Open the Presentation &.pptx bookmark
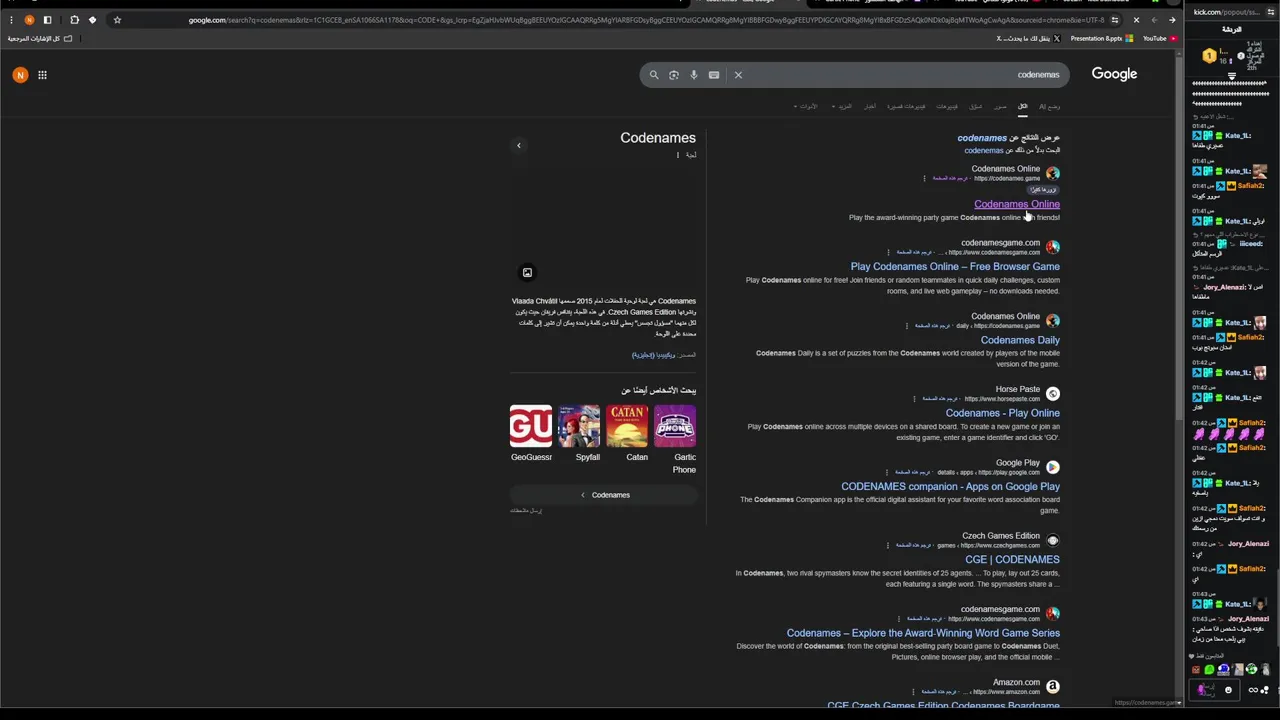Image resolution: width=1280 pixels, height=720 pixels. click(x=1101, y=39)
